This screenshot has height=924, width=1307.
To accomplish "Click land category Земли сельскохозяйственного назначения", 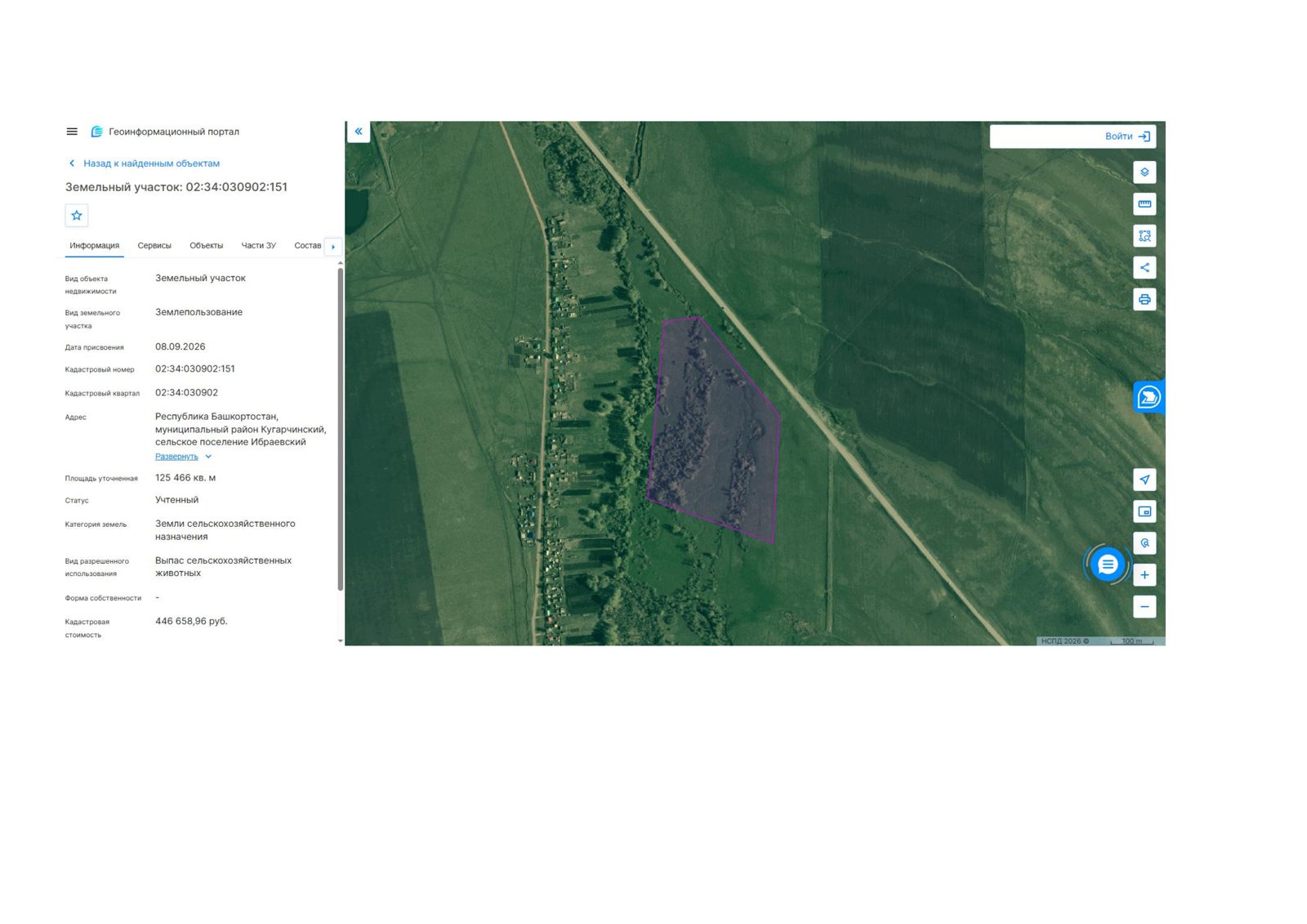I will coord(225,530).
